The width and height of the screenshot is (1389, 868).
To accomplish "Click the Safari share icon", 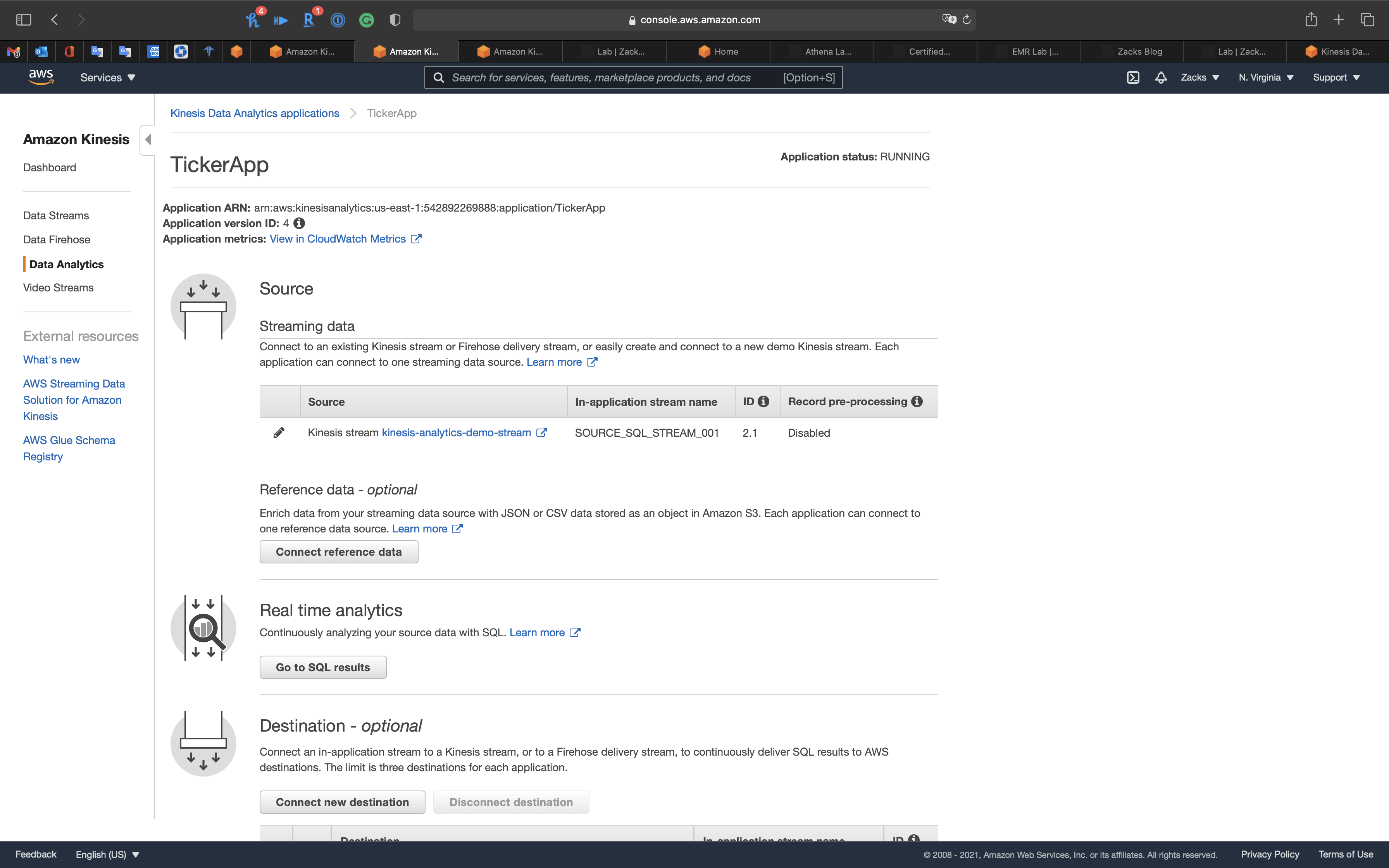I will 1311,20.
